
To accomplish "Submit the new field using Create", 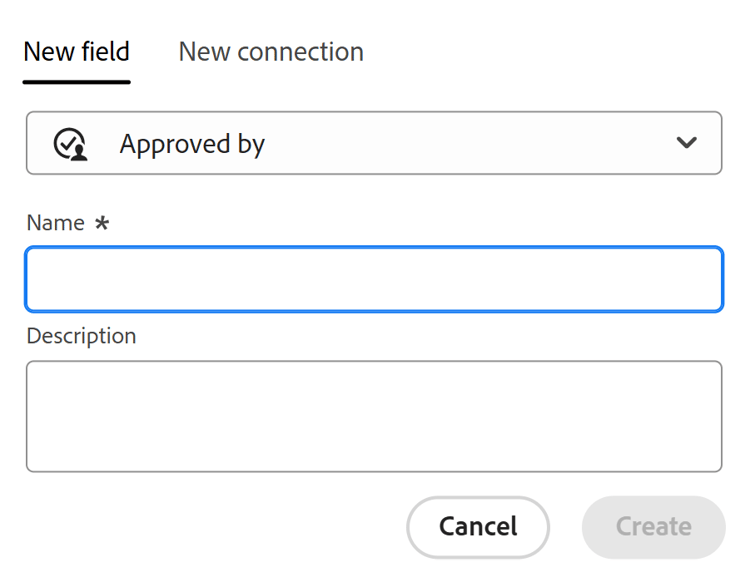I will pyautogui.click(x=653, y=526).
